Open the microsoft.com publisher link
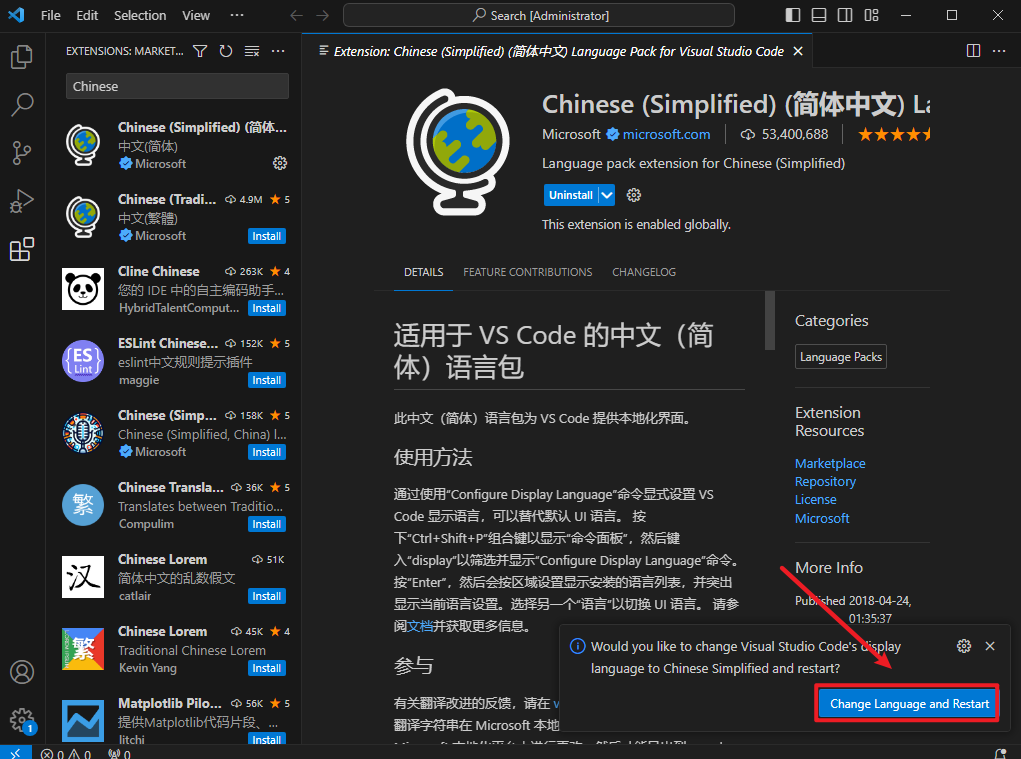Image resolution: width=1021 pixels, height=759 pixels. click(x=666, y=134)
